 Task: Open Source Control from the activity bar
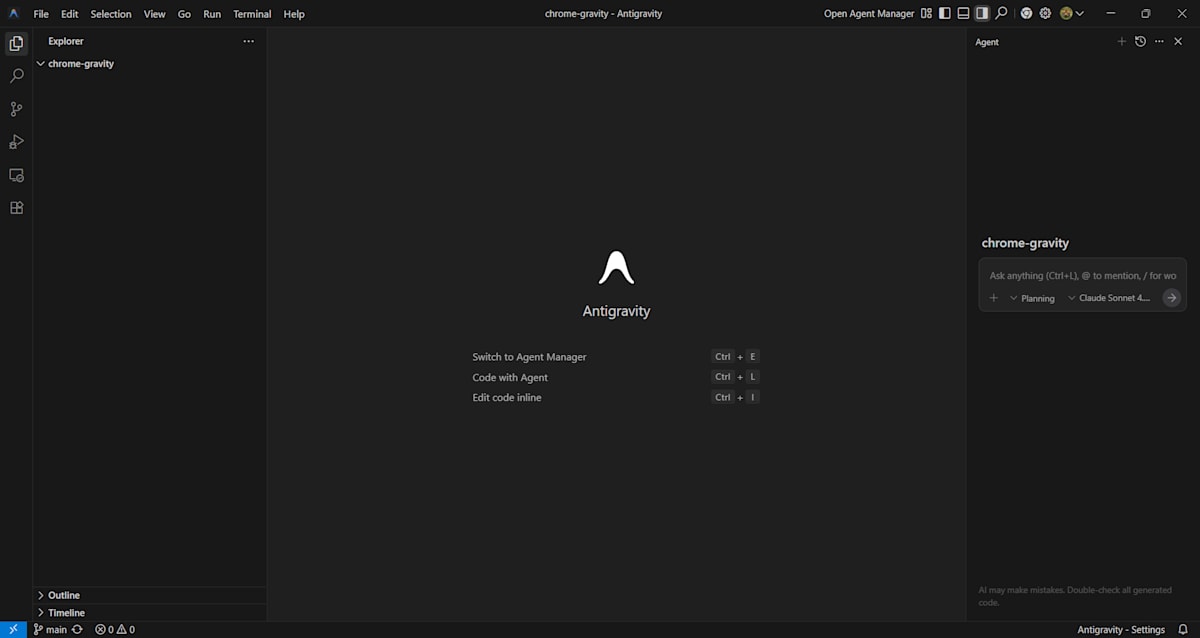[16, 108]
